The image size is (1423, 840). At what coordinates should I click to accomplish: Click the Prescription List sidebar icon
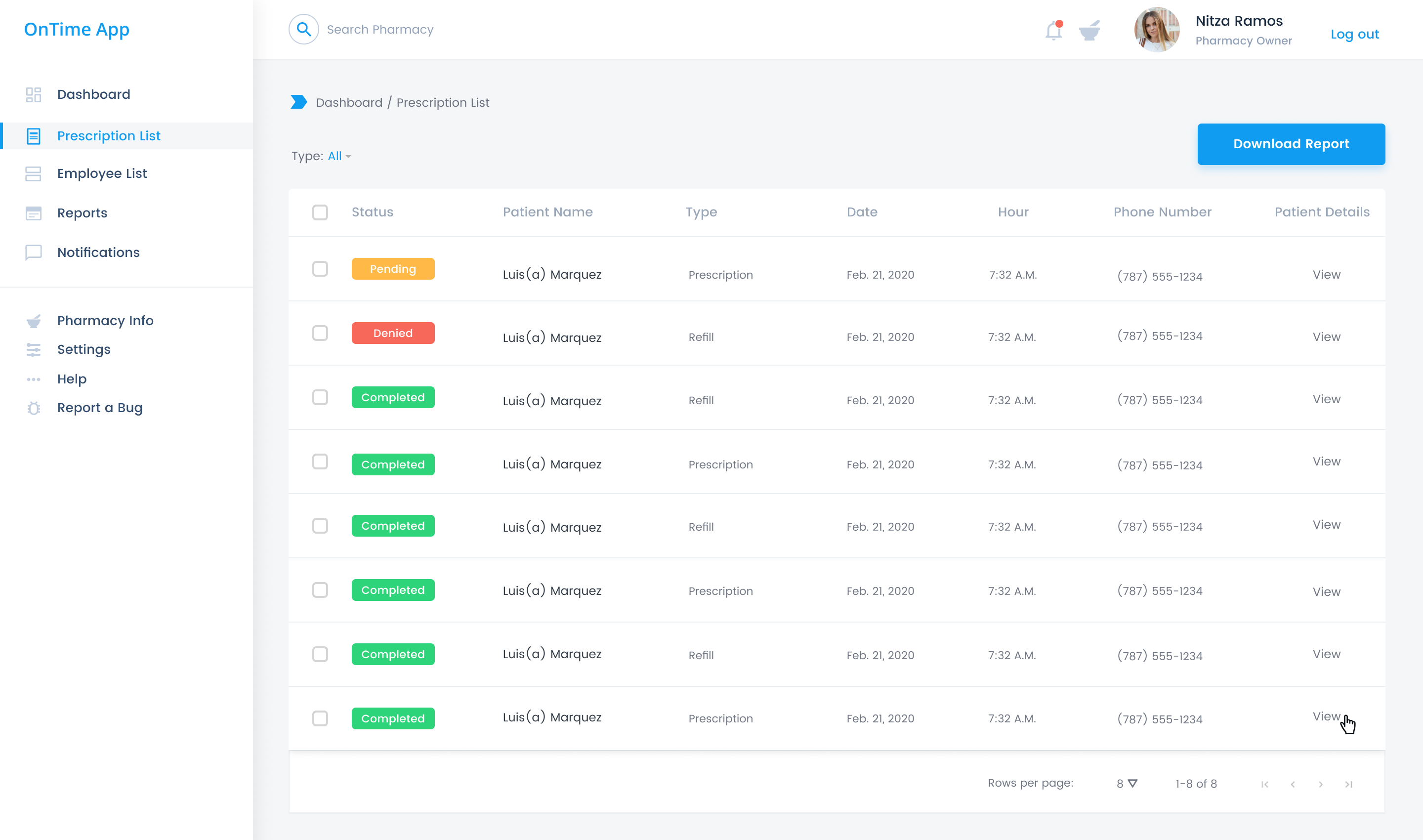point(34,135)
